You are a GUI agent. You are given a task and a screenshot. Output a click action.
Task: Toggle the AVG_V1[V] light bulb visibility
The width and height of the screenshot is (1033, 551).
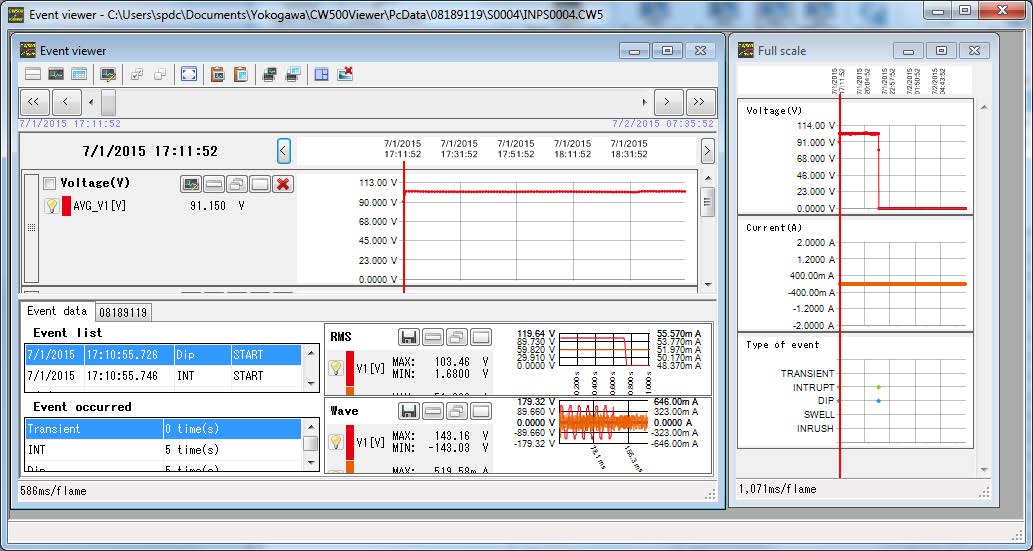(52, 206)
